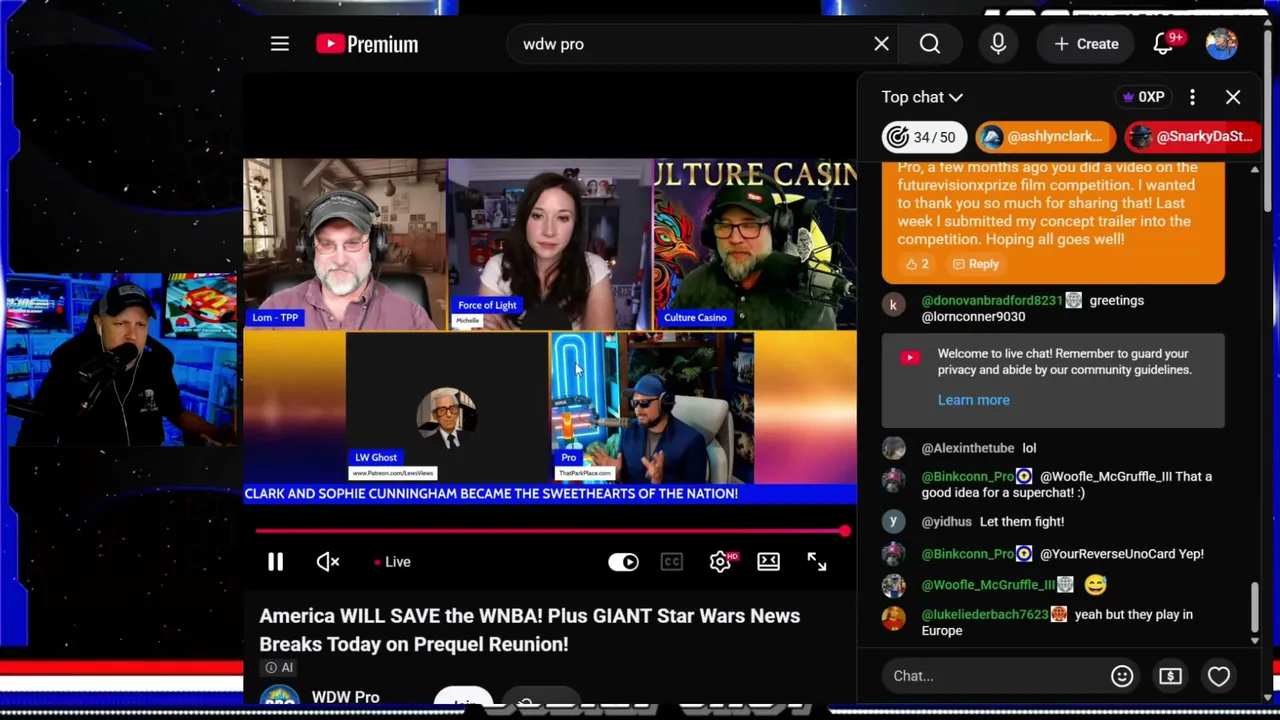Open @donovanbradford8231 author name in chat
The image size is (1280, 720).
click(x=992, y=300)
